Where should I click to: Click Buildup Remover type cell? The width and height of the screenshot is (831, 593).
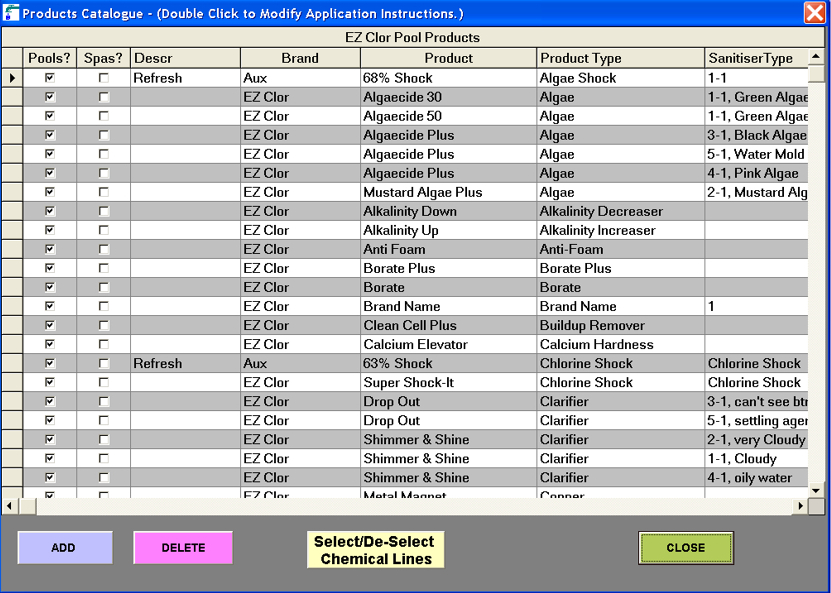click(x=620, y=325)
